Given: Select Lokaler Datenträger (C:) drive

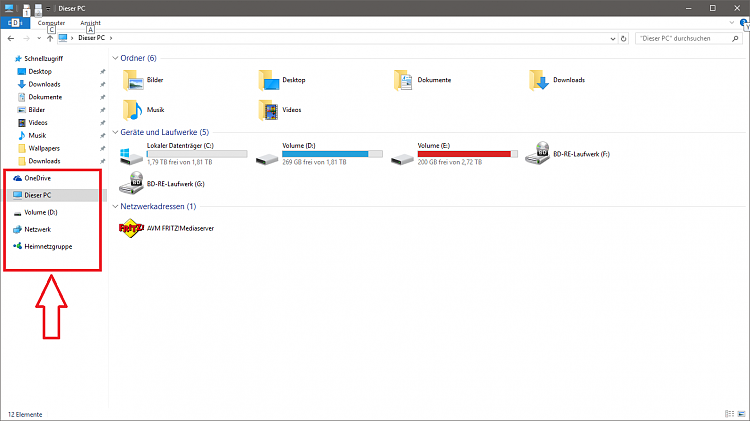Looking at the screenshot, I should point(183,154).
